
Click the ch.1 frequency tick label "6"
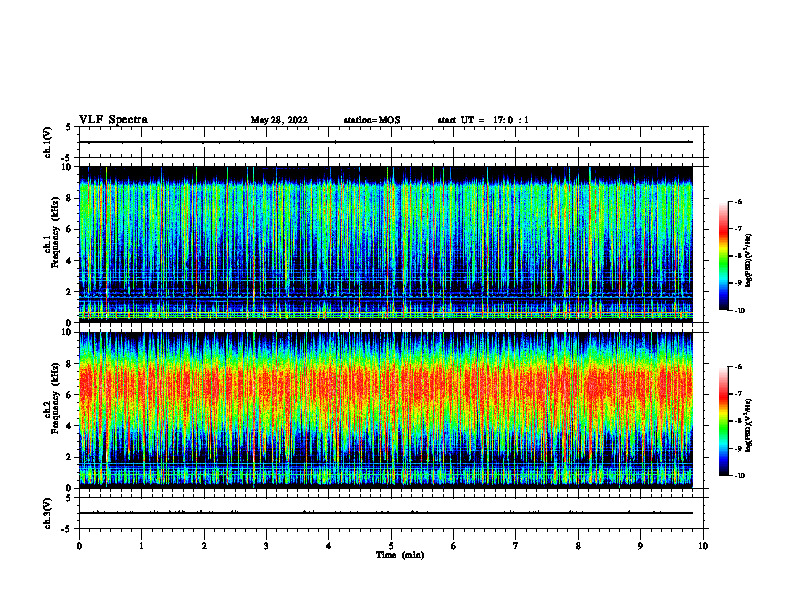(x=70, y=229)
